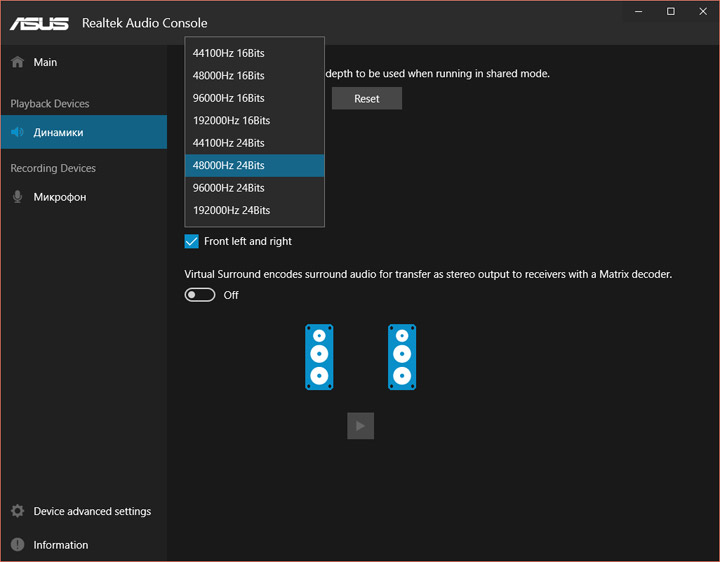Play the speaker test sound

[x=360, y=426]
